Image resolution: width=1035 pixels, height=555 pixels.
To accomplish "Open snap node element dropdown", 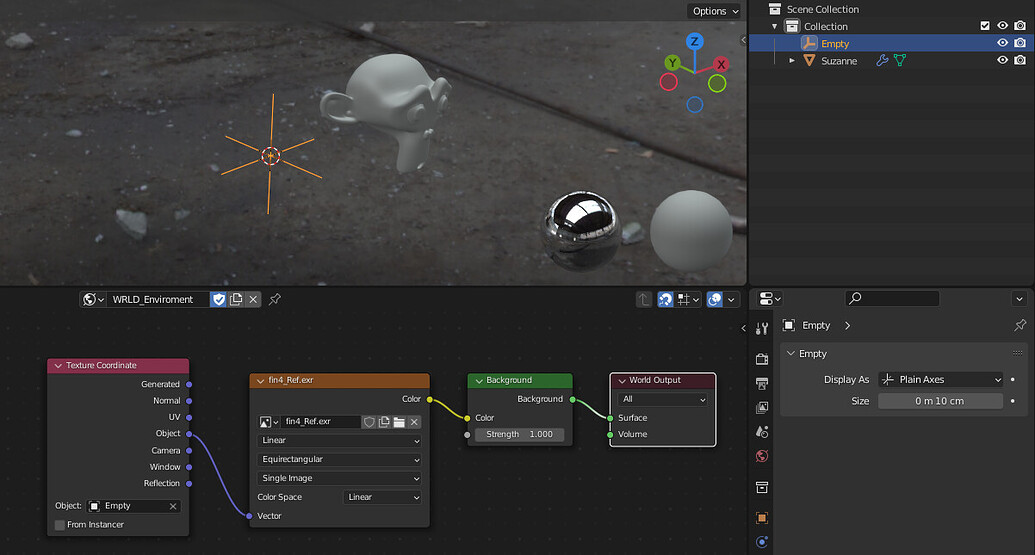I will click(x=688, y=300).
